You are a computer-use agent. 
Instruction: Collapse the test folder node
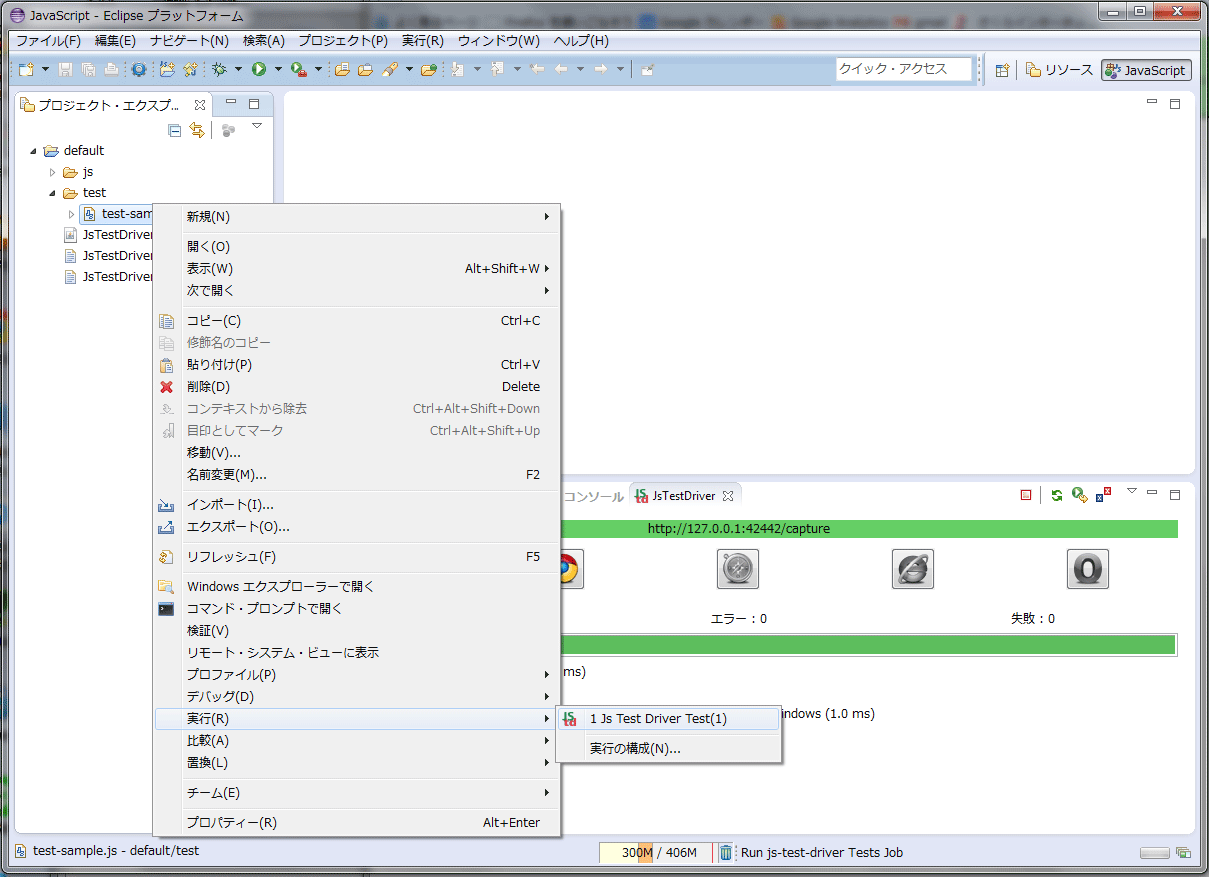(x=52, y=193)
